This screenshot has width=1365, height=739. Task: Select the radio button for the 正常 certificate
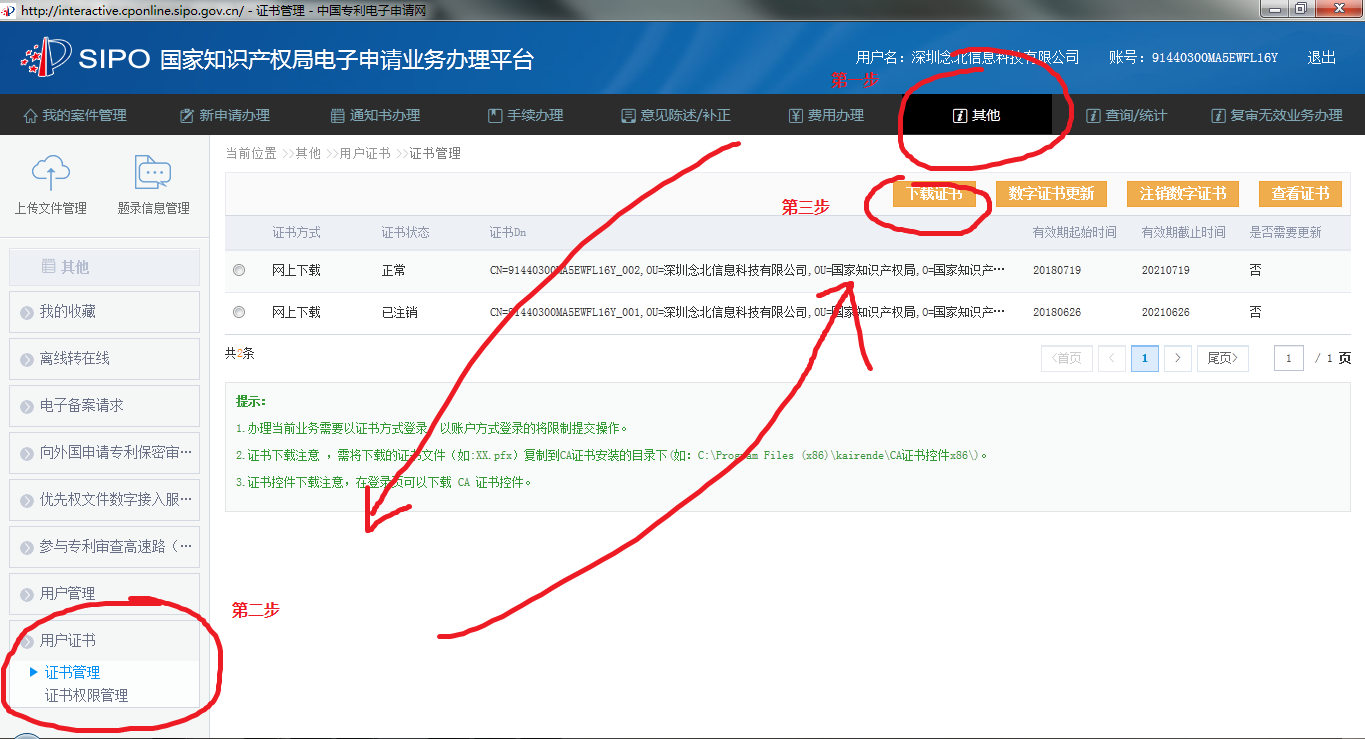[238, 270]
